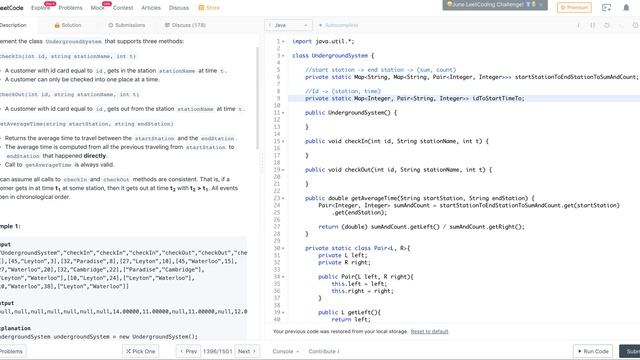
Task: Open the Java language dropdown
Action: point(289,25)
